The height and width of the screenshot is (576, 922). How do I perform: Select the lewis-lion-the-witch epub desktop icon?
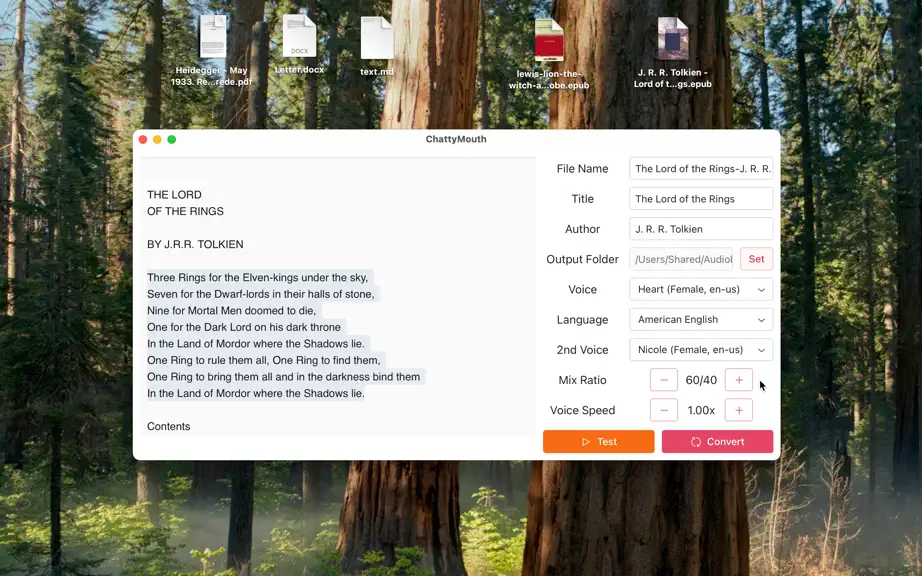tap(549, 40)
